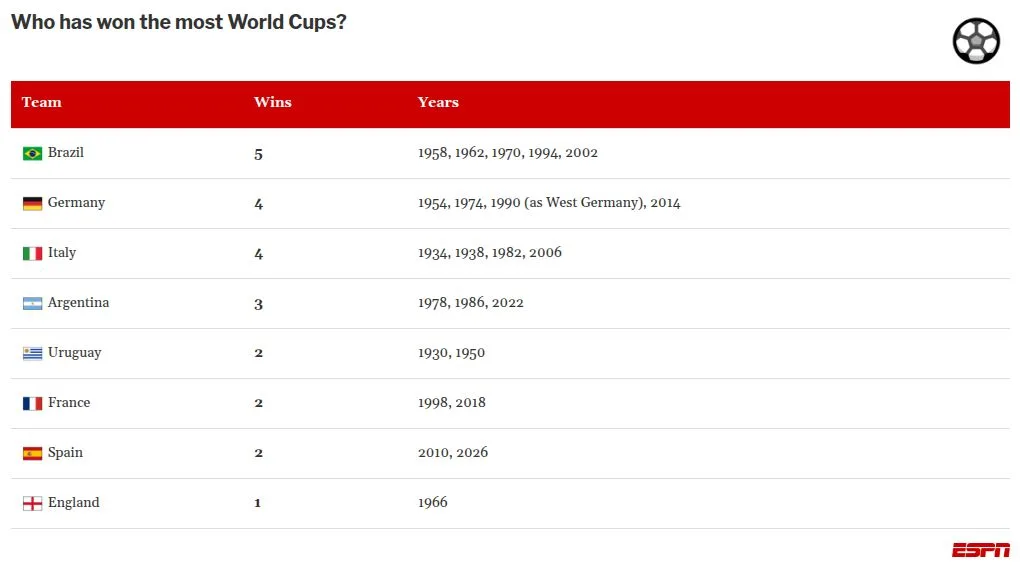1020x573 pixels.
Task: Click the 'Who has won the most World Cups?' title
Action: coord(179,22)
